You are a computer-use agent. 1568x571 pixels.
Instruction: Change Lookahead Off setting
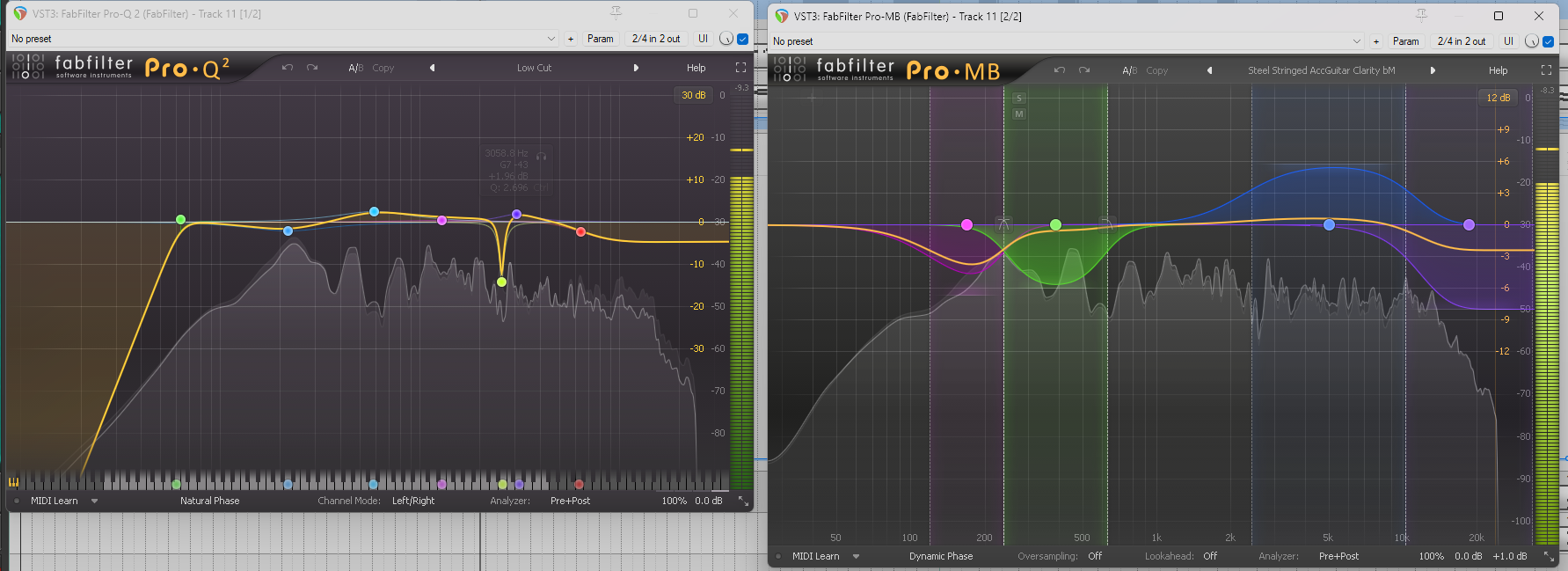(1210, 556)
